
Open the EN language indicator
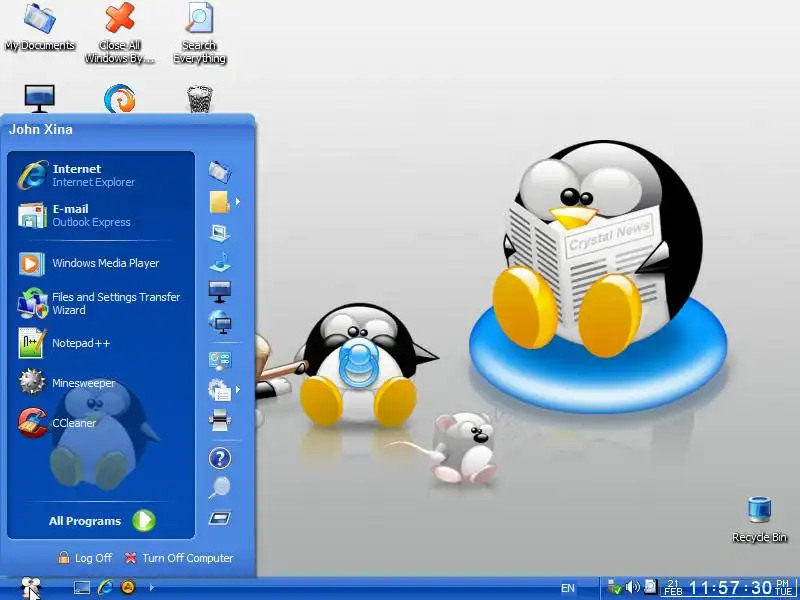pyautogui.click(x=568, y=588)
